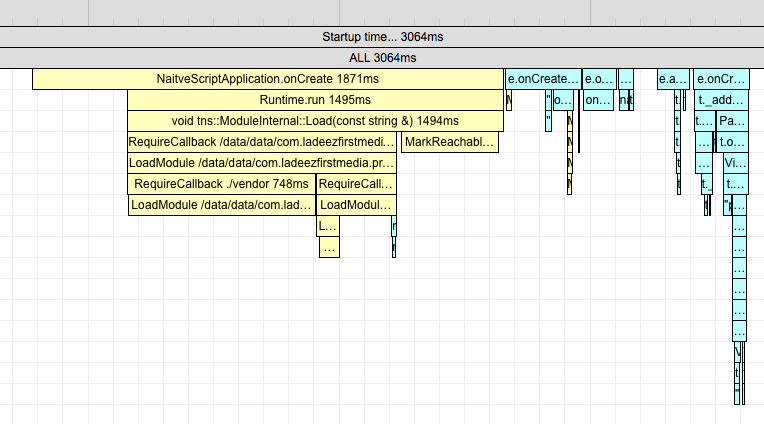Select NaitveScriptApplication.onCreate 1871ms frame

(267, 79)
